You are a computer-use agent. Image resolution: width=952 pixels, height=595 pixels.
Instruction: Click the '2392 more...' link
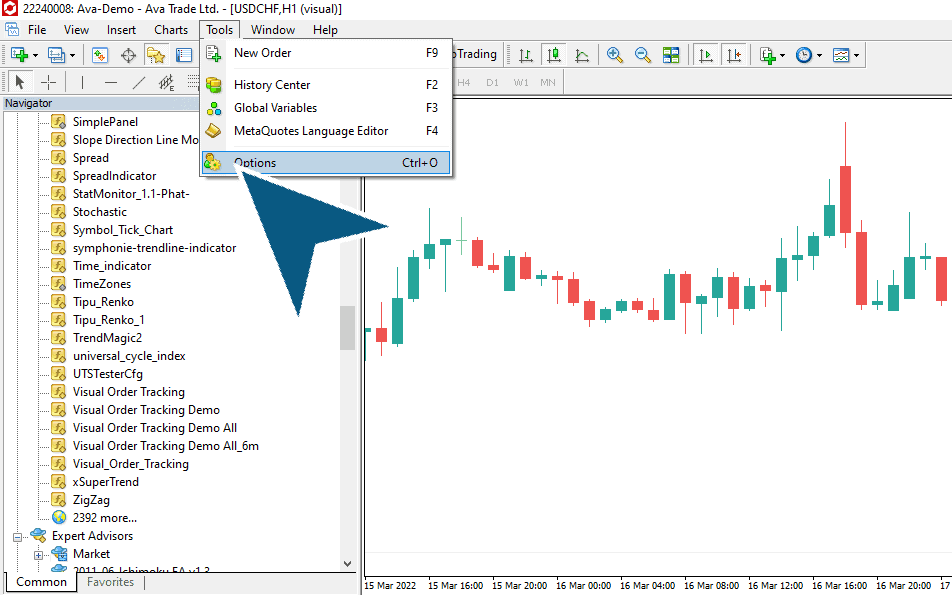pyautogui.click(x=104, y=518)
